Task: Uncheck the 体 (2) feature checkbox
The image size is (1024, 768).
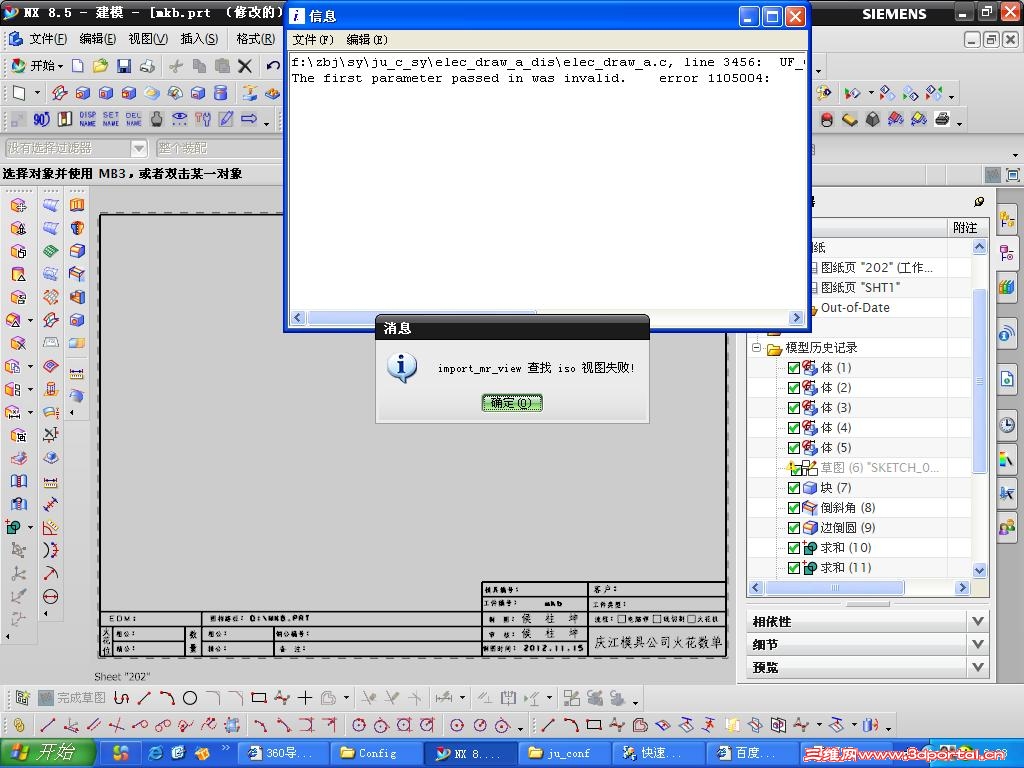Action: point(794,388)
